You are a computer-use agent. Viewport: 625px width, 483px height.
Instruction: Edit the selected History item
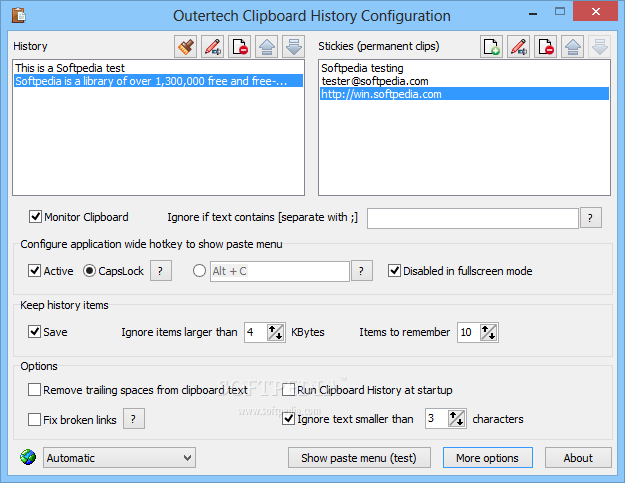coord(212,47)
